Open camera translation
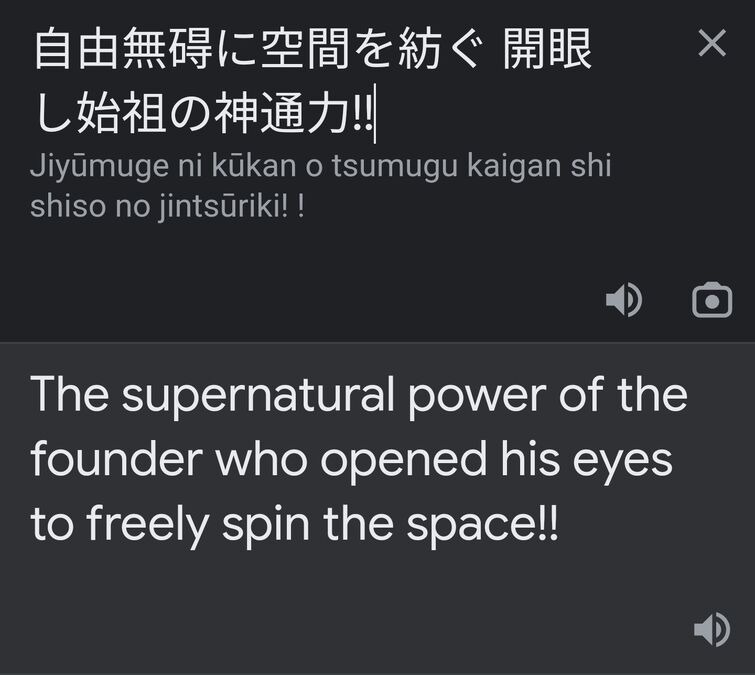Screen dimensions: 755x675 [x=711, y=300]
